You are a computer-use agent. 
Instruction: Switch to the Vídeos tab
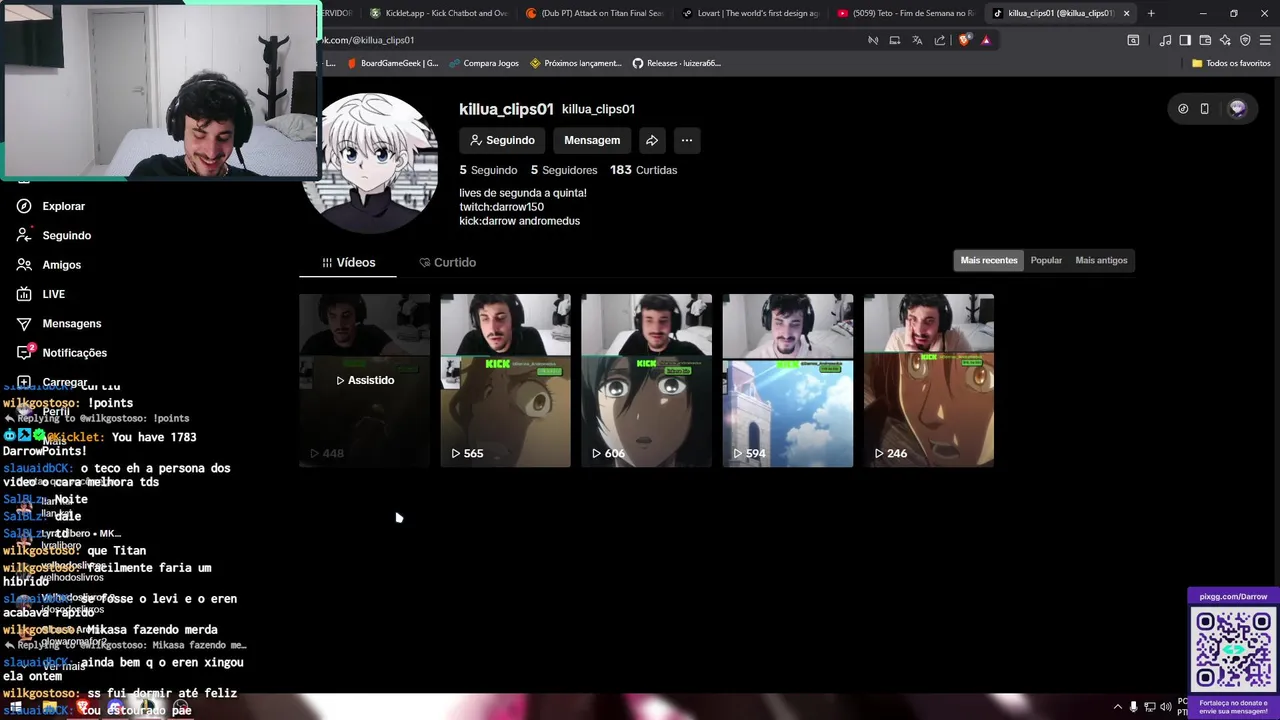pos(348,262)
